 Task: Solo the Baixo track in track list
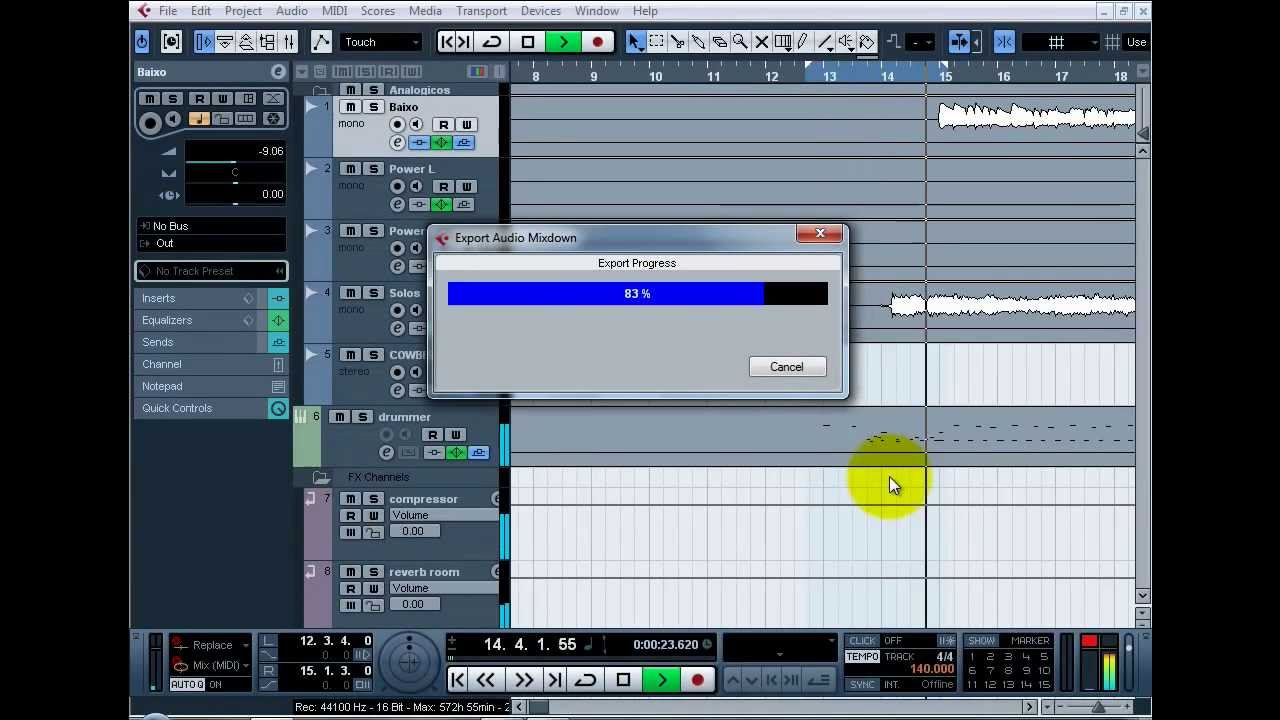(373, 107)
